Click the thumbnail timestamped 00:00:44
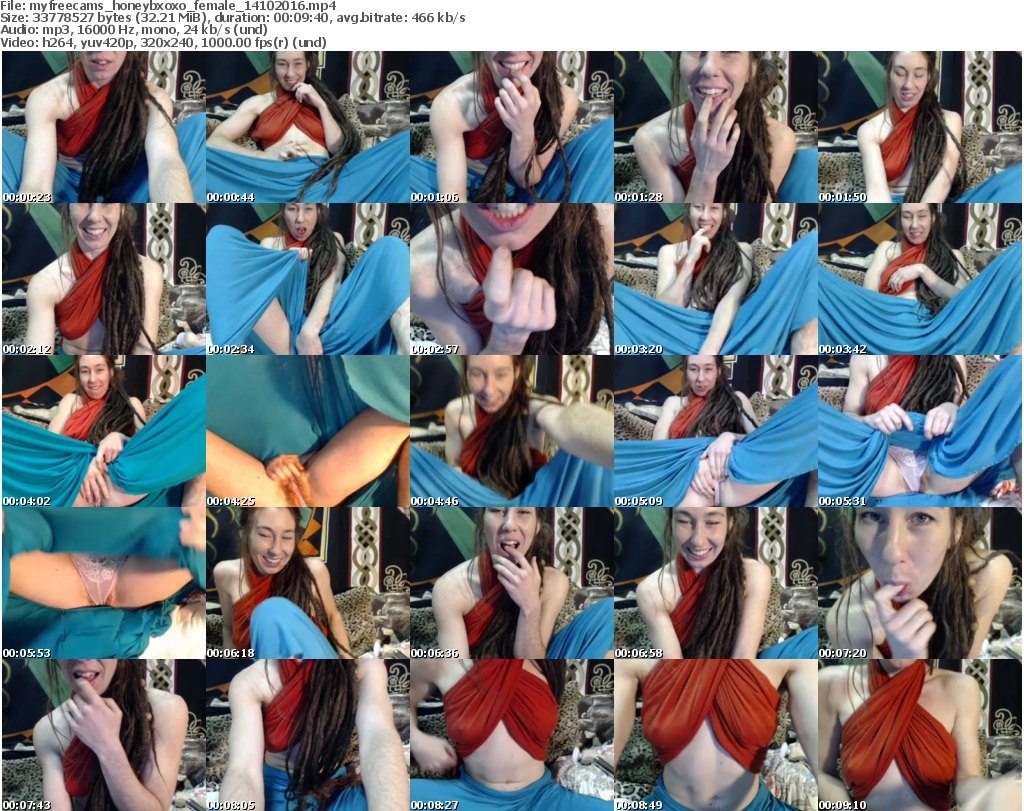The image size is (1024, 811). tap(307, 127)
